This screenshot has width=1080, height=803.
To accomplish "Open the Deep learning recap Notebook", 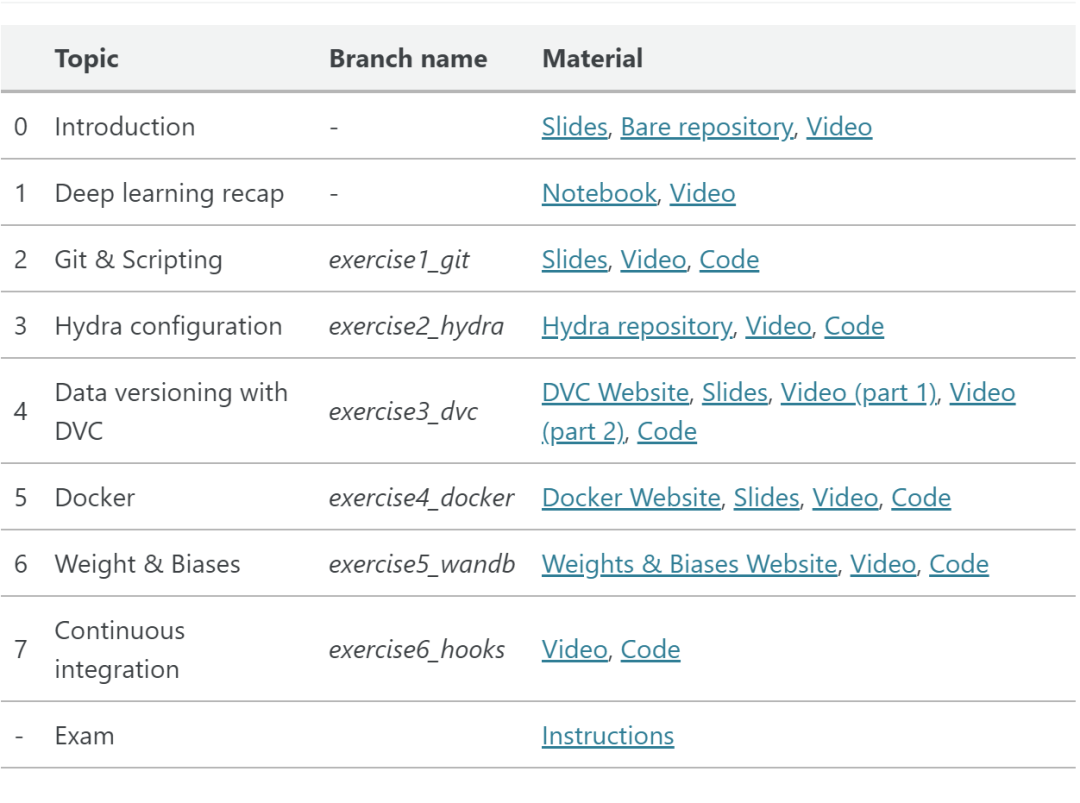I will 599,193.
